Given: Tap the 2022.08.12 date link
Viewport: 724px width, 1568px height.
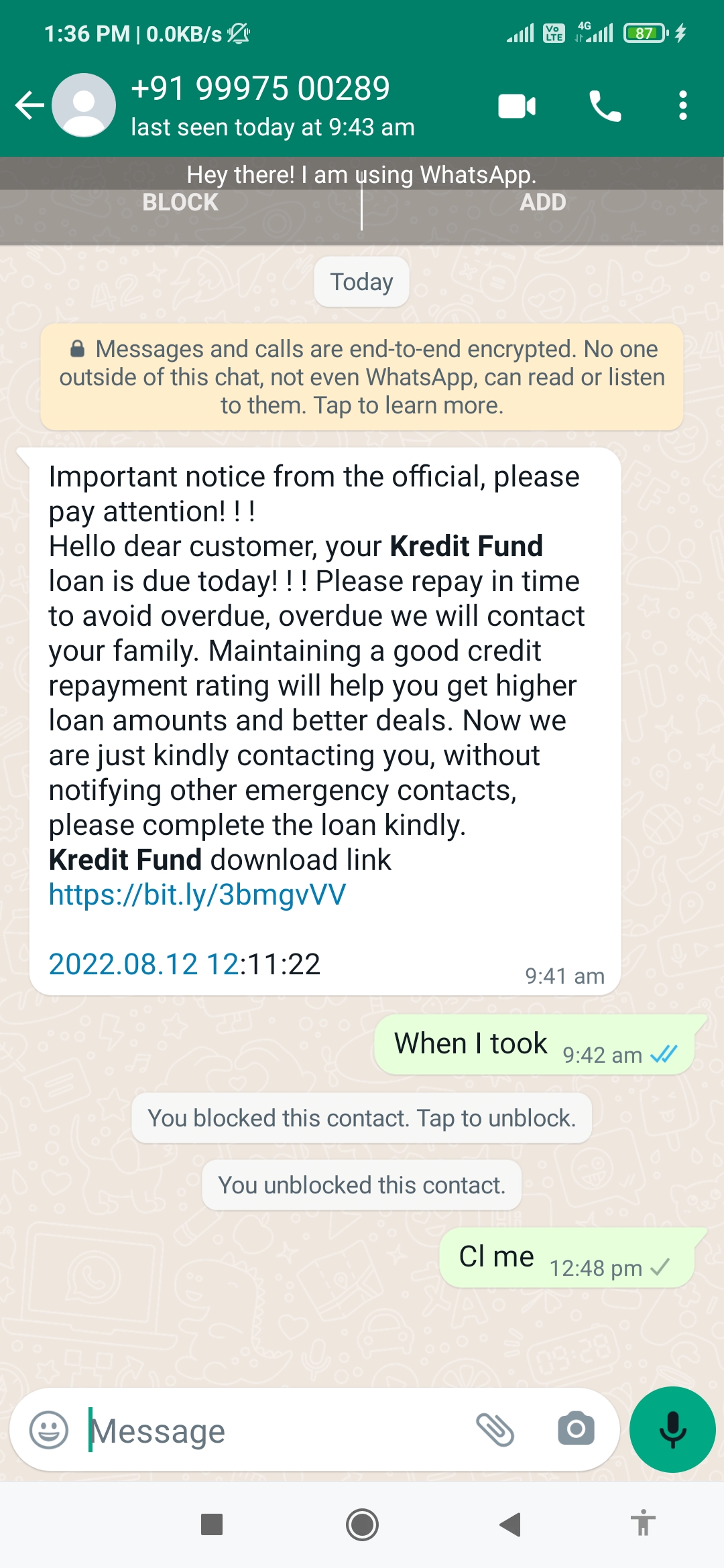Looking at the screenshot, I should [x=143, y=964].
